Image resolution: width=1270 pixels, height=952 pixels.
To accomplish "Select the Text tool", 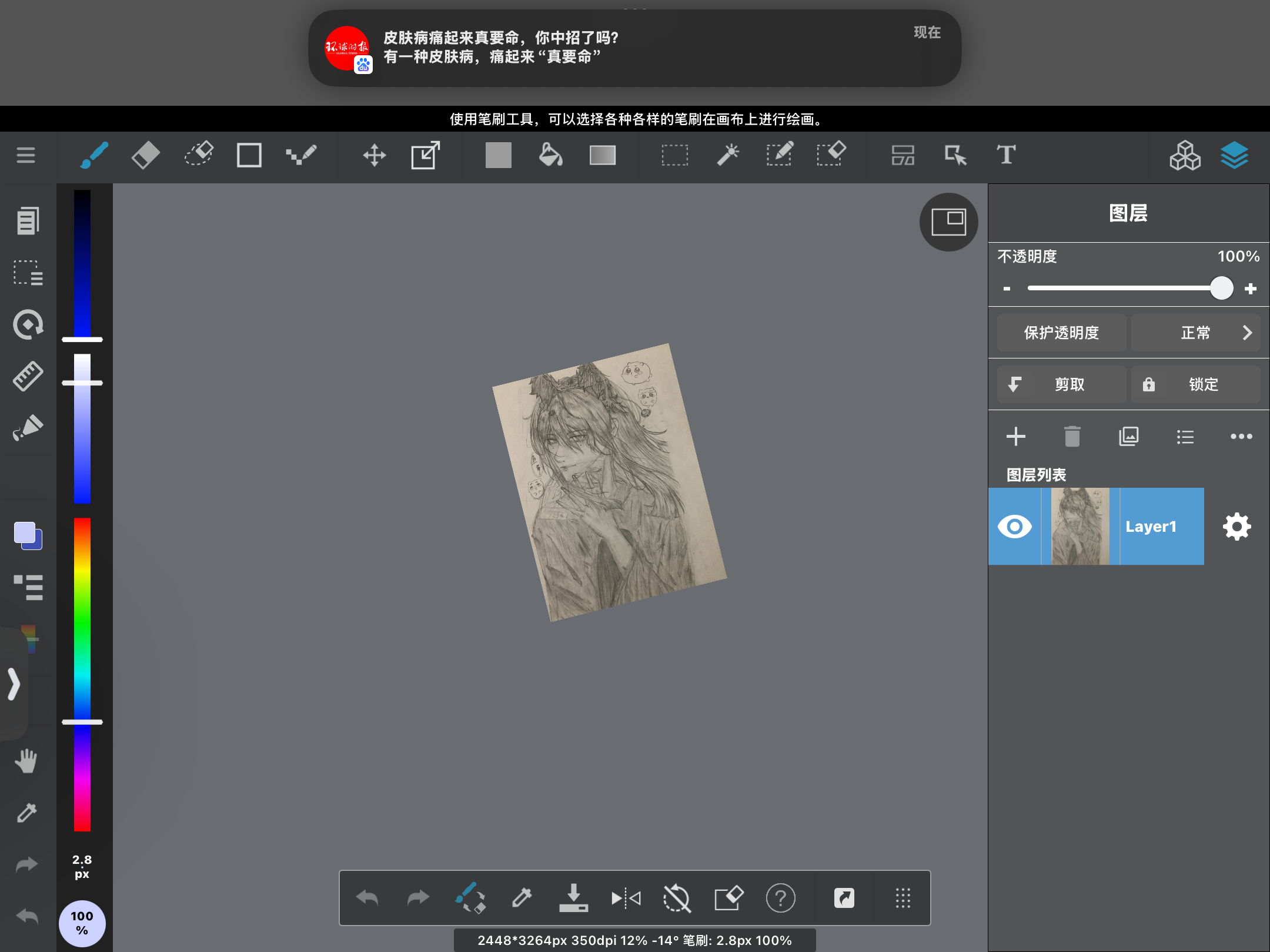I will pyautogui.click(x=1006, y=156).
